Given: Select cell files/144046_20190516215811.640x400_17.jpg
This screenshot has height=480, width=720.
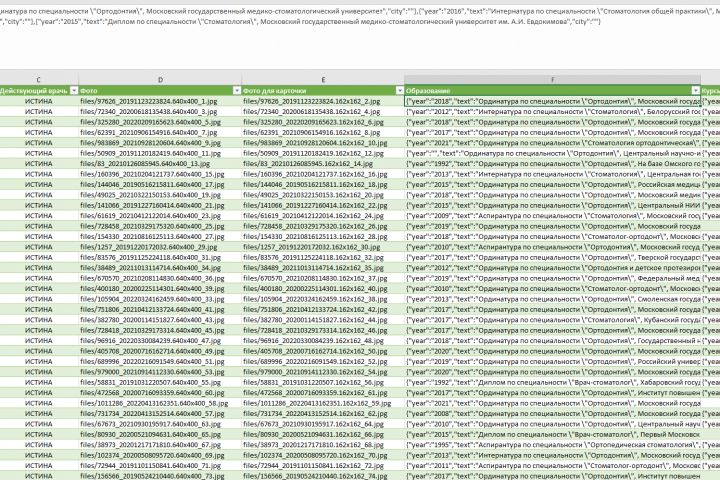Looking at the screenshot, I should pos(160,185).
